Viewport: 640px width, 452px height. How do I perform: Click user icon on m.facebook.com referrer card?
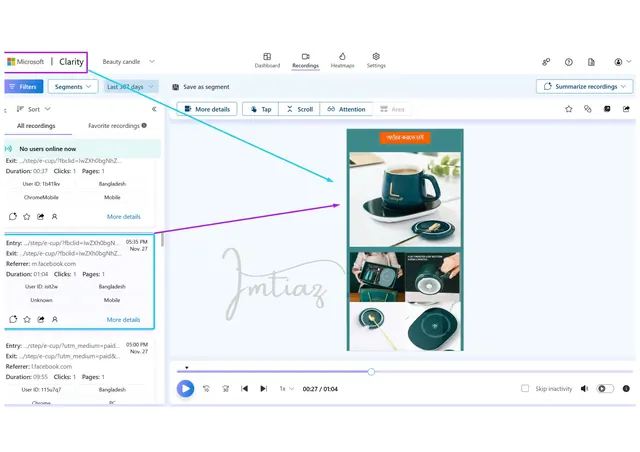pyautogui.click(x=55, y=319)
